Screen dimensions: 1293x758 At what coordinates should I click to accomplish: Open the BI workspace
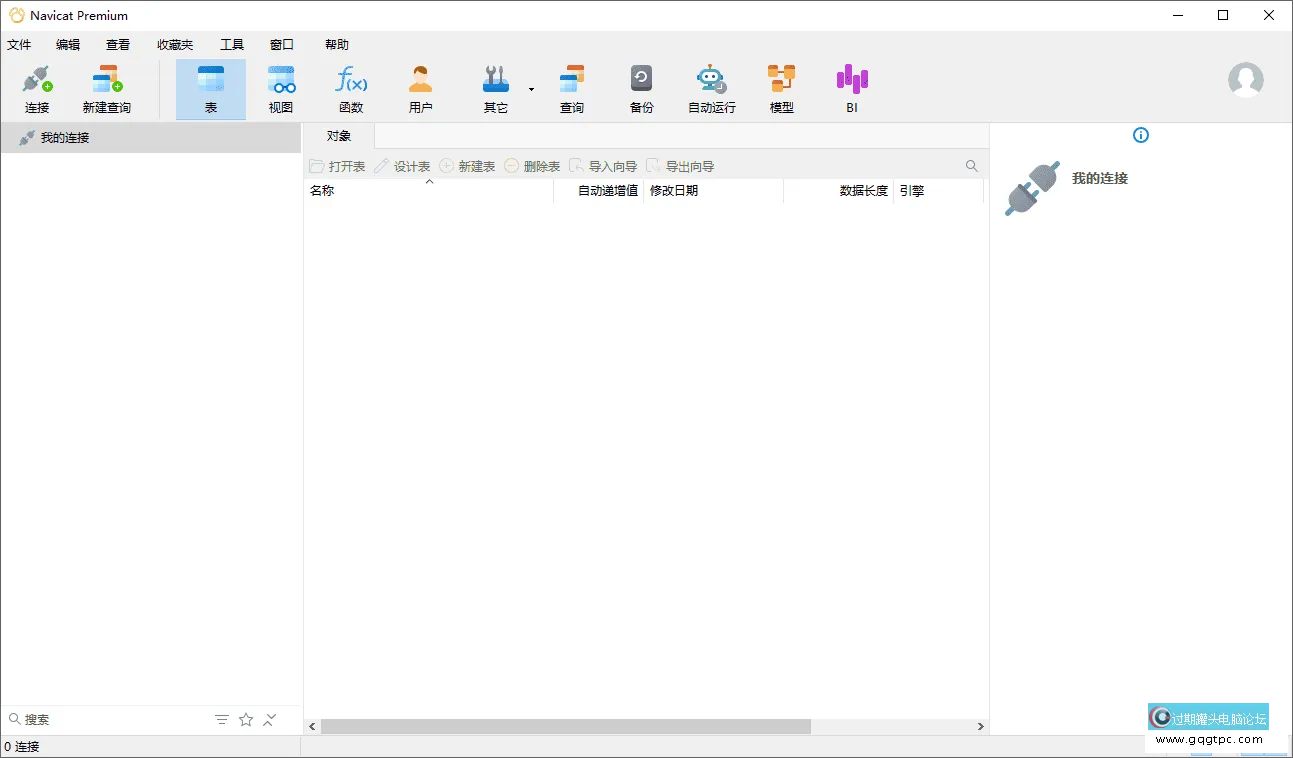click(851, 88)
